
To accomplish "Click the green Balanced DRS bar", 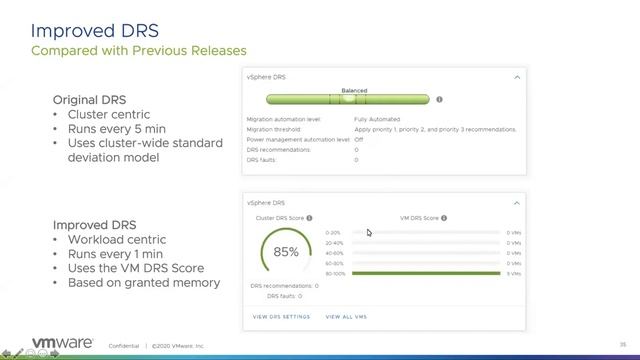I will coord(348,99).
